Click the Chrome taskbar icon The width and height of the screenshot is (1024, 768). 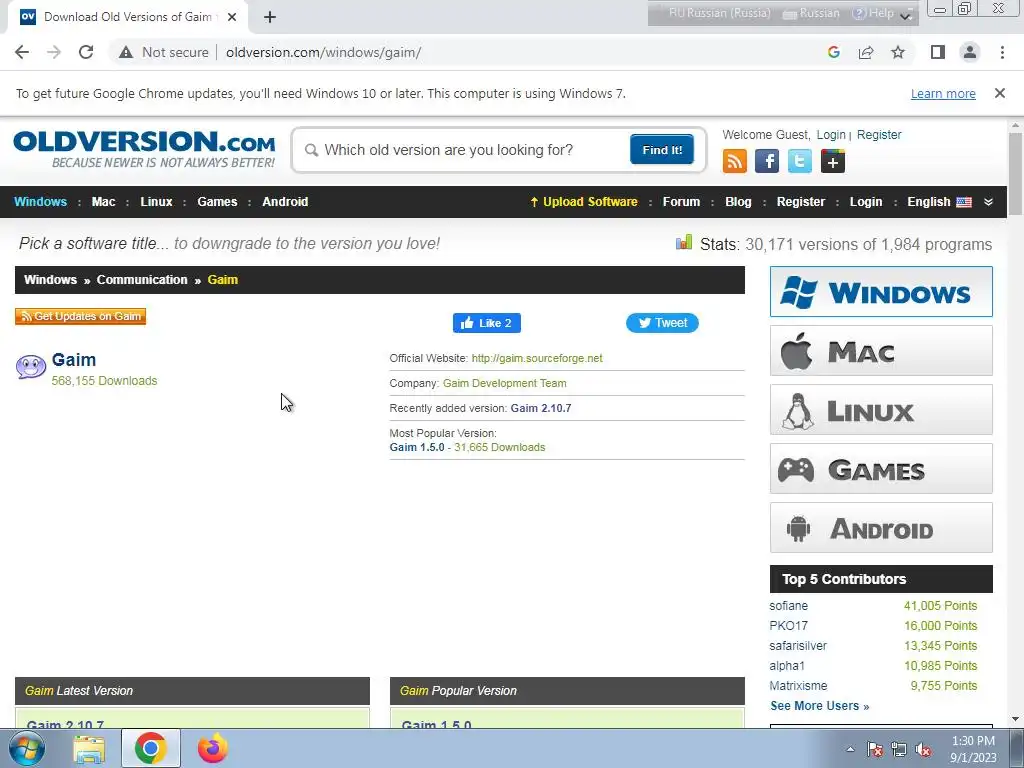[150, 748]
